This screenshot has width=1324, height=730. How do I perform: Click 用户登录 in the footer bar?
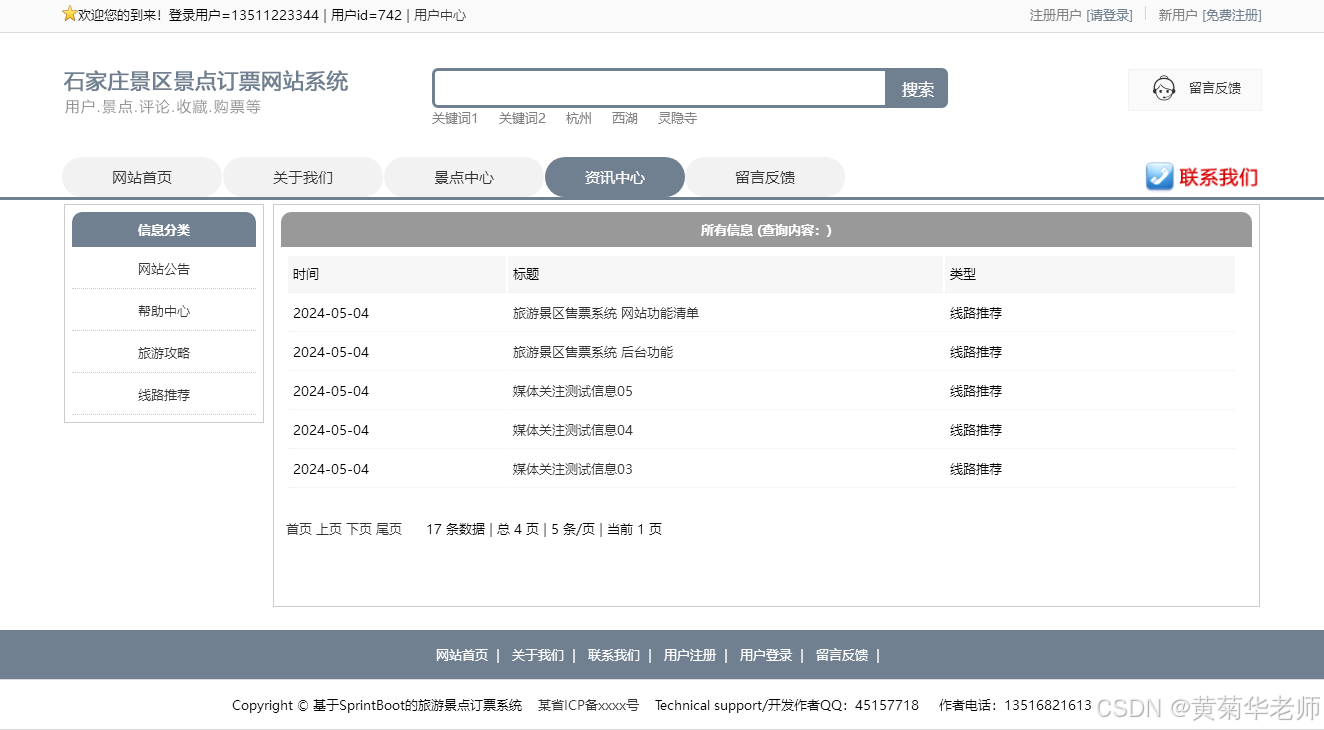(x=766, y=655)
